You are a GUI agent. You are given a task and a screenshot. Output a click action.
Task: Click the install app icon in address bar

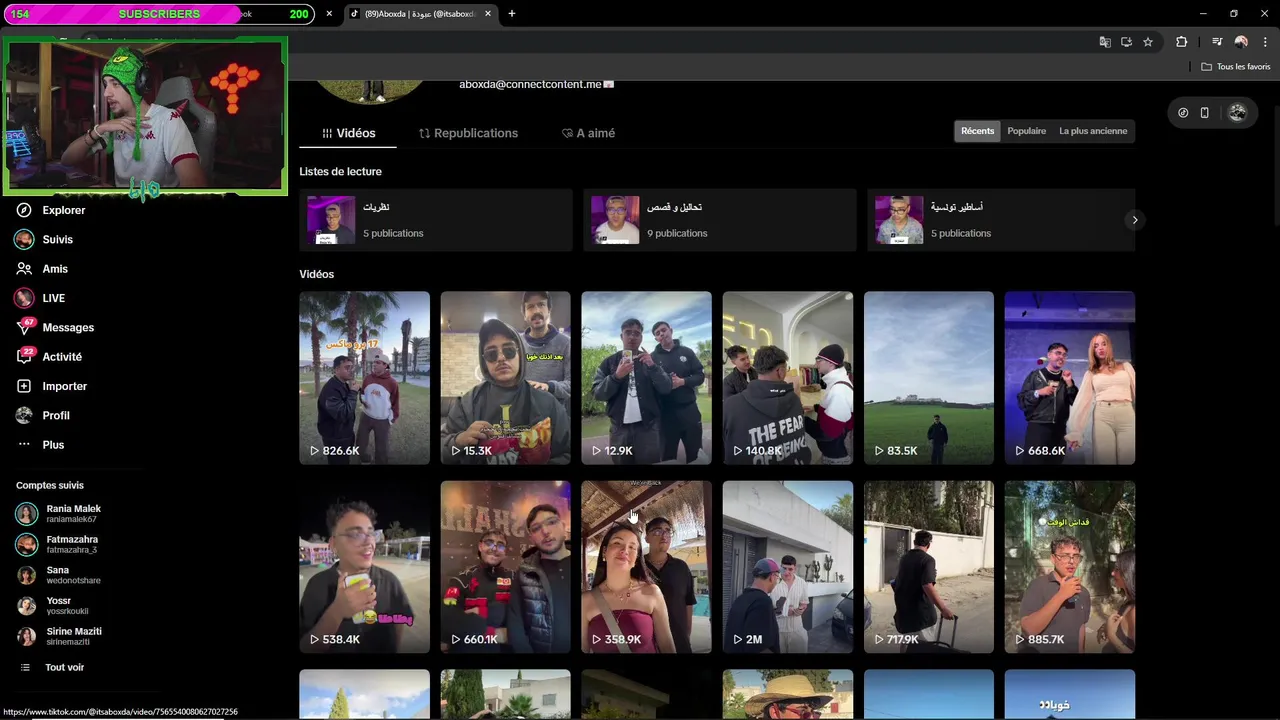point(1126,42)
